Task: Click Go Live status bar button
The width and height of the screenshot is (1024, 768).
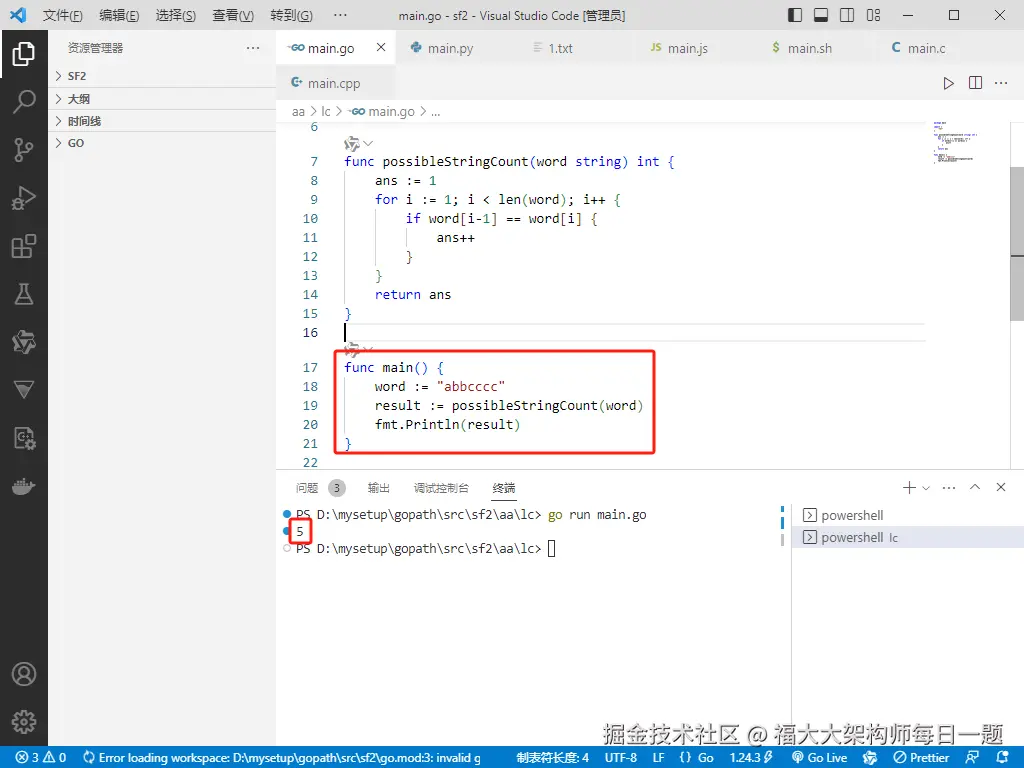Action: 820,758
